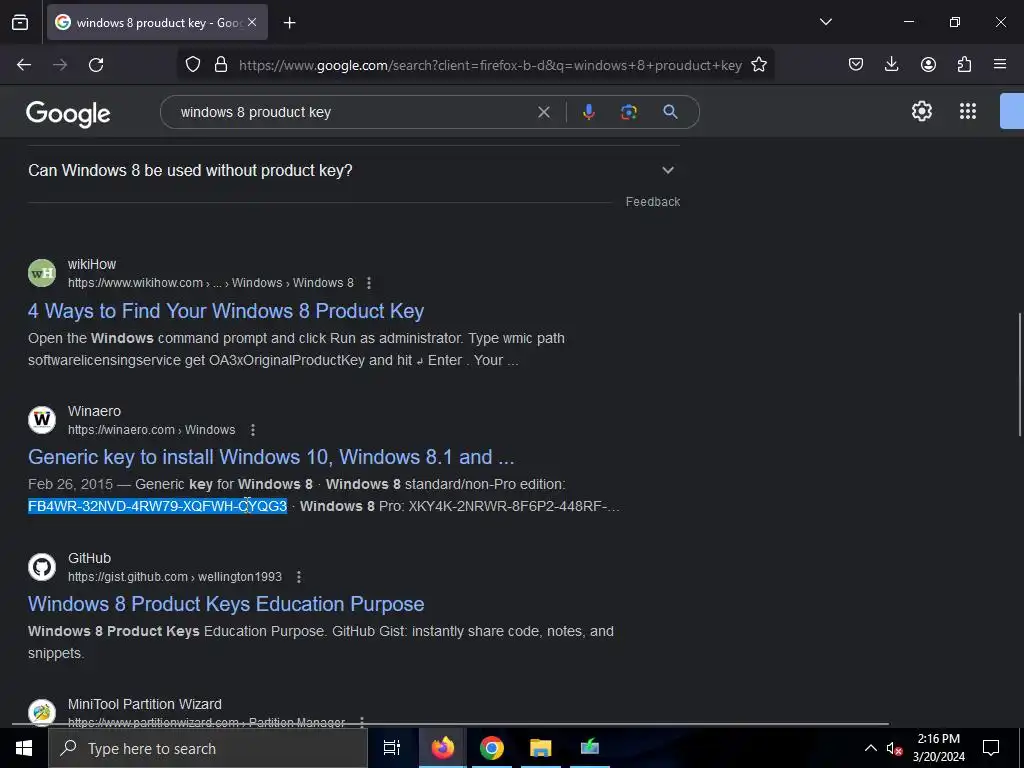Viewport: 1024px width, 768px height.
Task: Close the windows 8 prouduct key tab
Action: tap(252, 22)
